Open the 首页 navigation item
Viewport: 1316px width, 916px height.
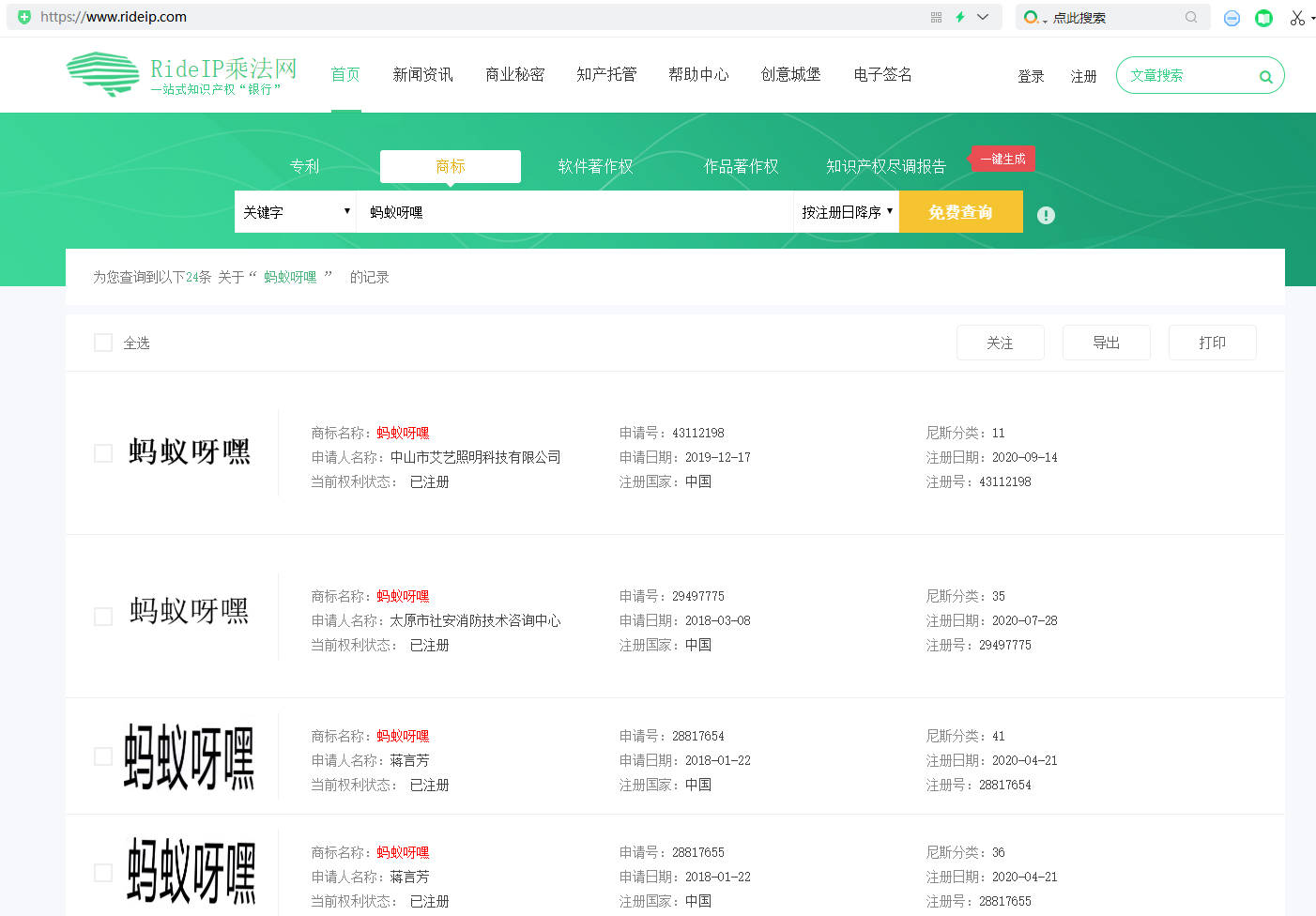345,74
